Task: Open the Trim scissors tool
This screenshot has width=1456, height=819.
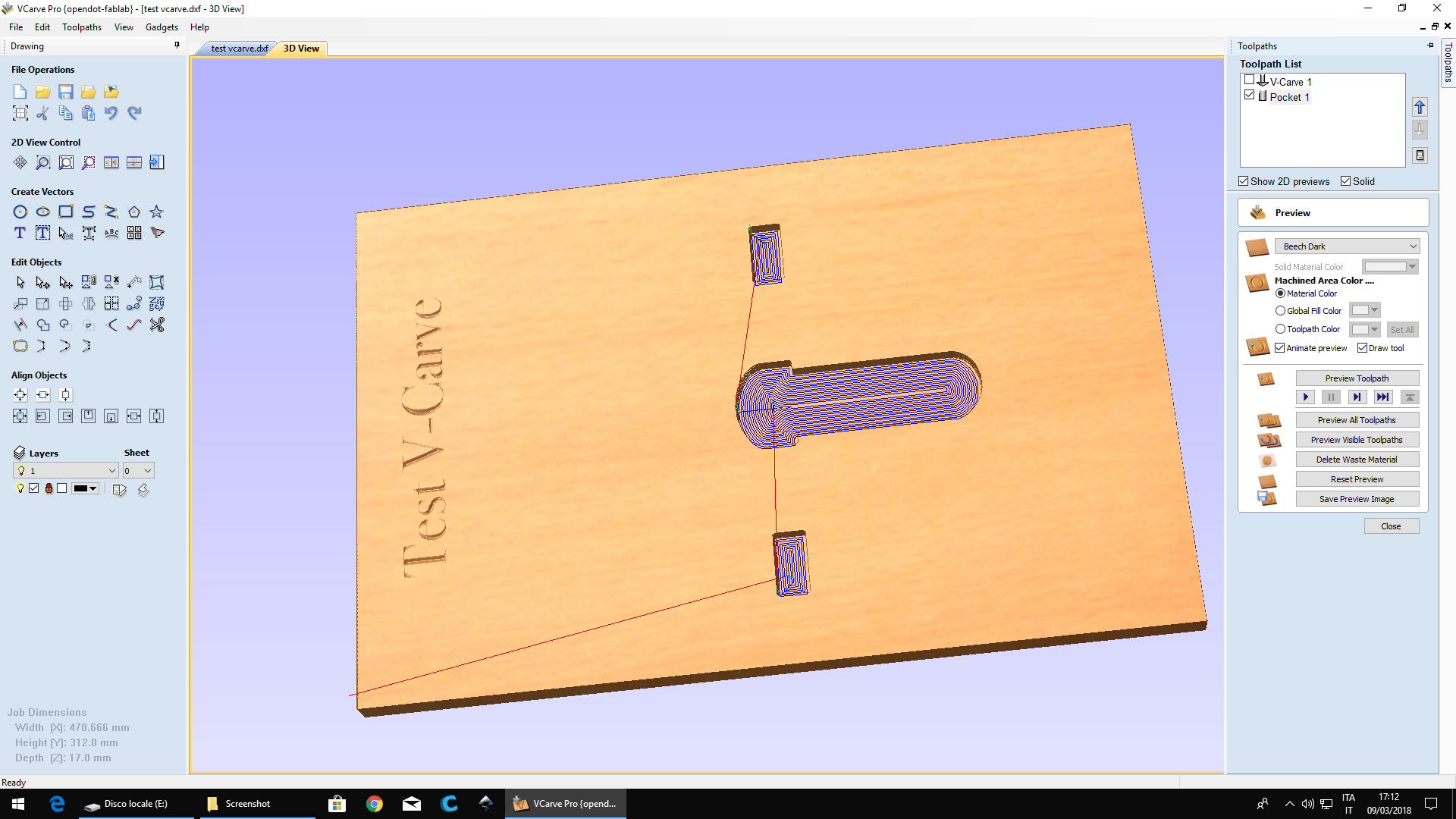Action: pyautogui.click(x=157, y=325)
